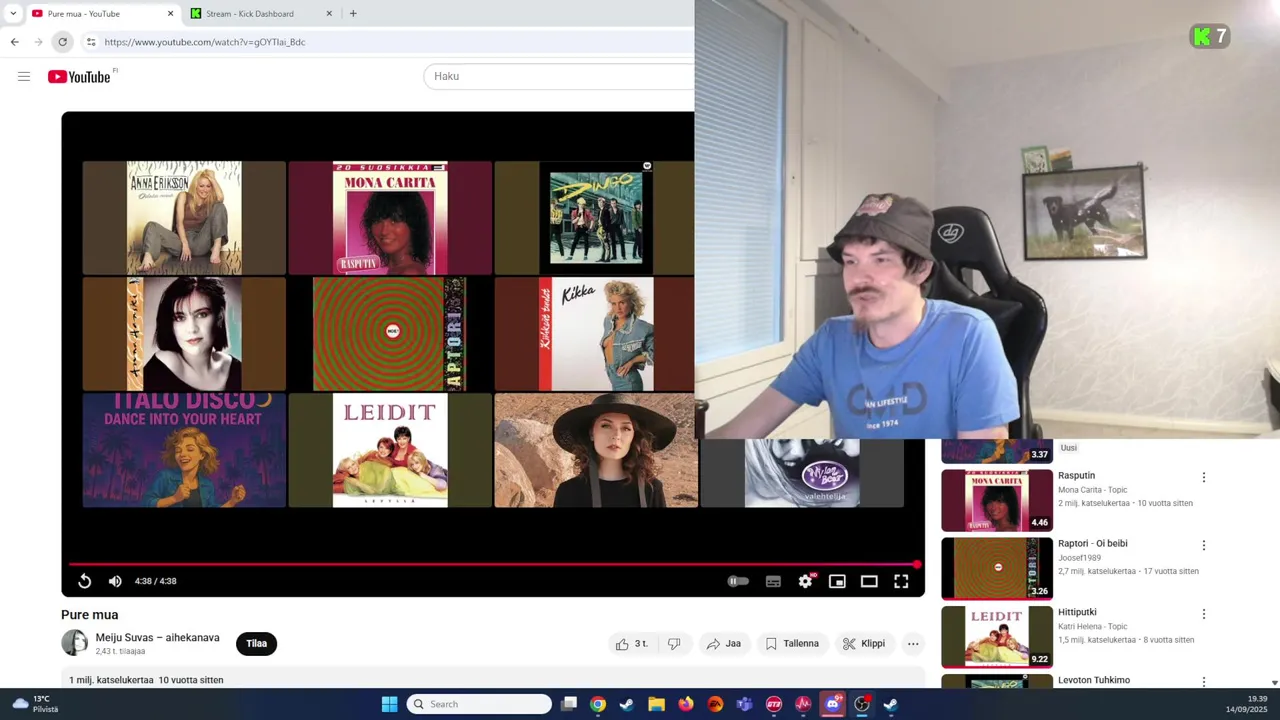Go to the YouTube home logo
The image size is (1280, 720).
79,77
